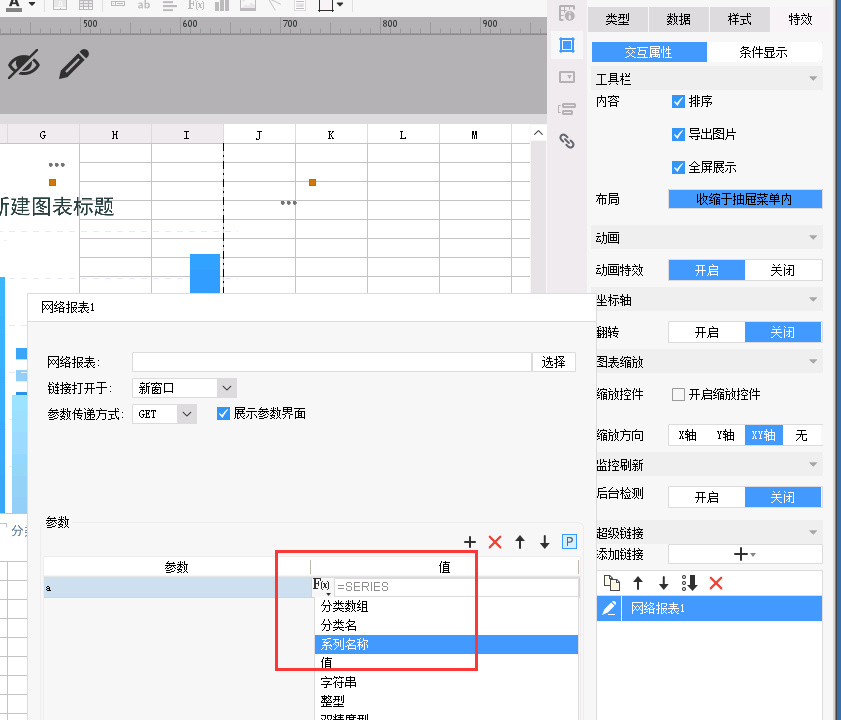Viewport: 841px width, 720px height.
Task: Select 分类名 from the value list
Action: tap(339, 625)
